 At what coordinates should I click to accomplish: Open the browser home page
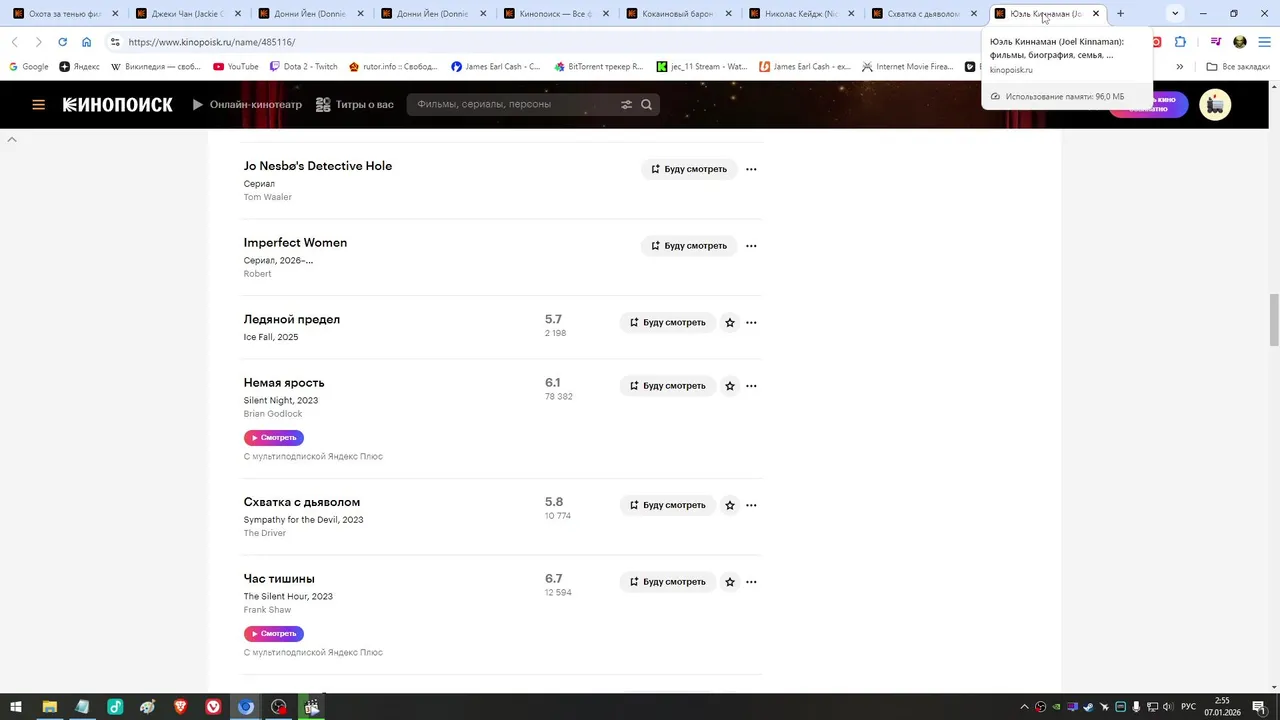pyautogui.click(x=86, y=42)
